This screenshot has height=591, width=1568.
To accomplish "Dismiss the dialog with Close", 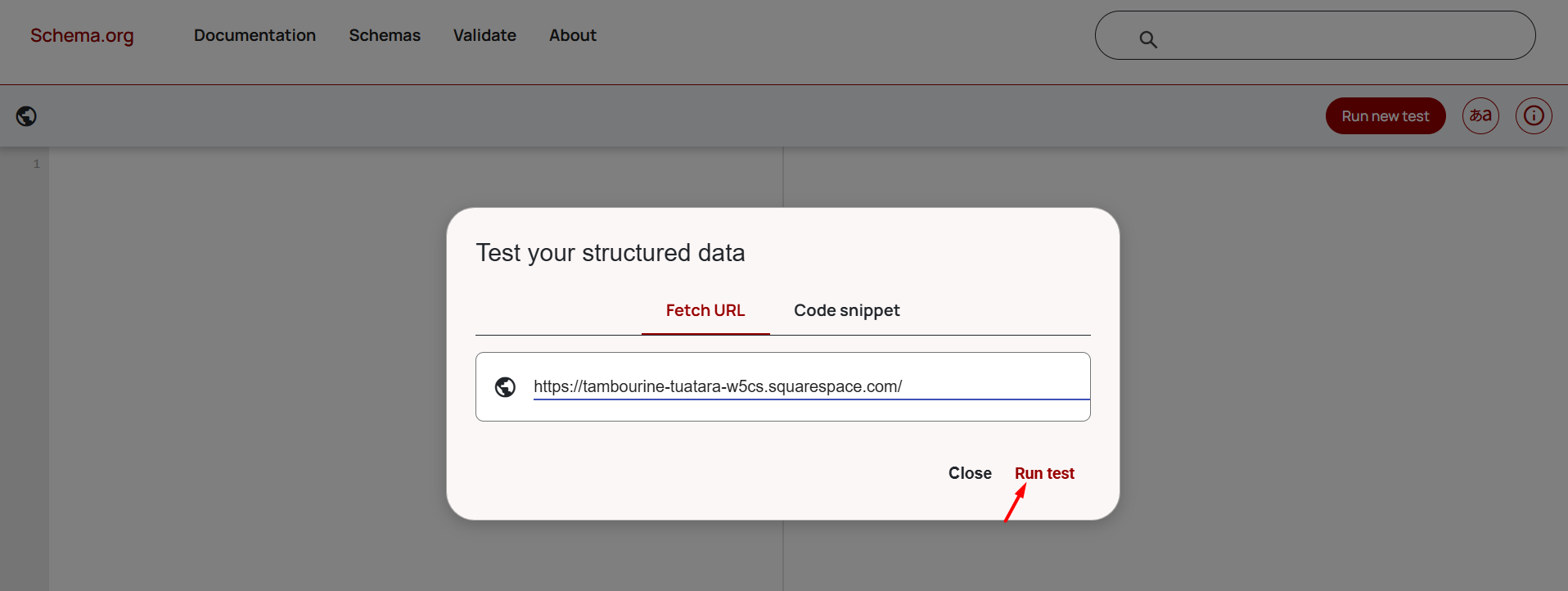I will pyautogui.click(x=970, y=473).
